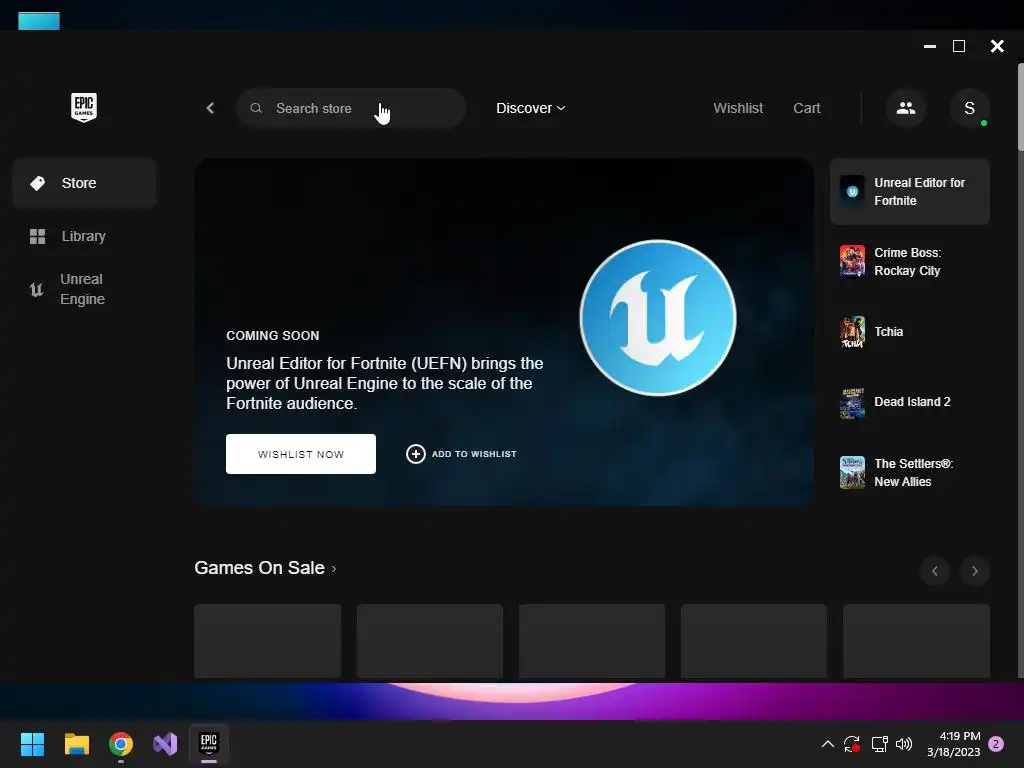Image resolution: width=1024 pixels, height=768 pixels.
Task: Click the Unreal Engine sidebar icon
Action: [37, 289]
